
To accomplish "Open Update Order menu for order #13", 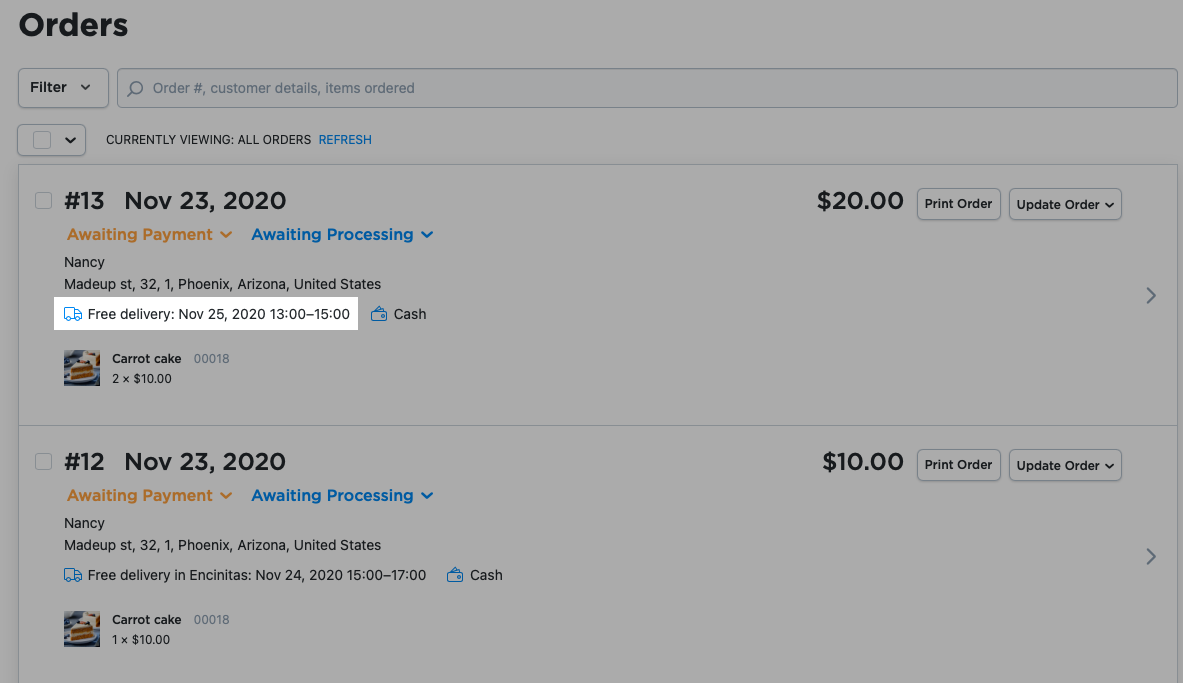I will click(x=1065, y=204).
